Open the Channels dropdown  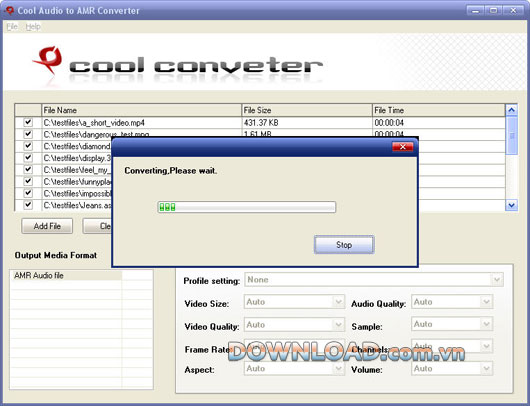[452, 347]
